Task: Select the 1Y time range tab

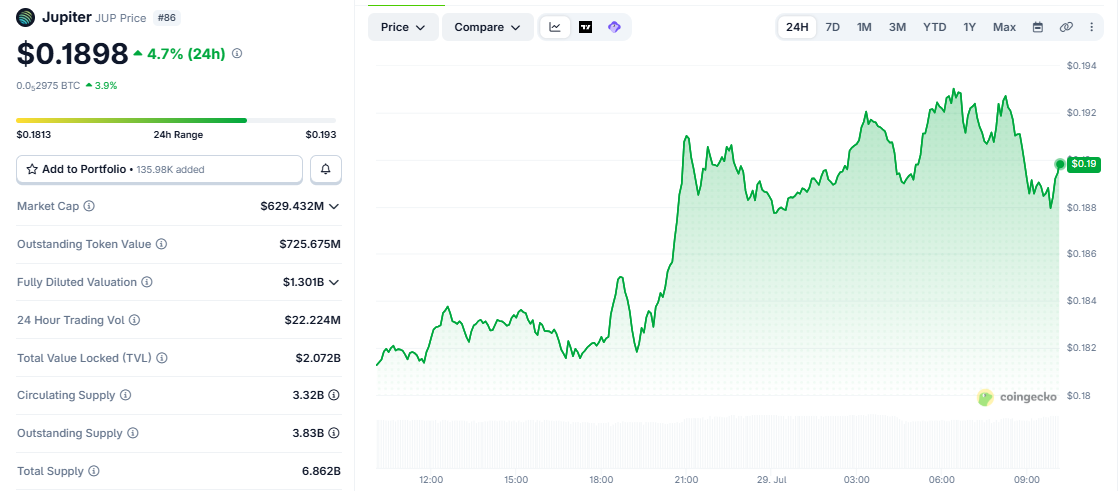Action: point(969,27)
